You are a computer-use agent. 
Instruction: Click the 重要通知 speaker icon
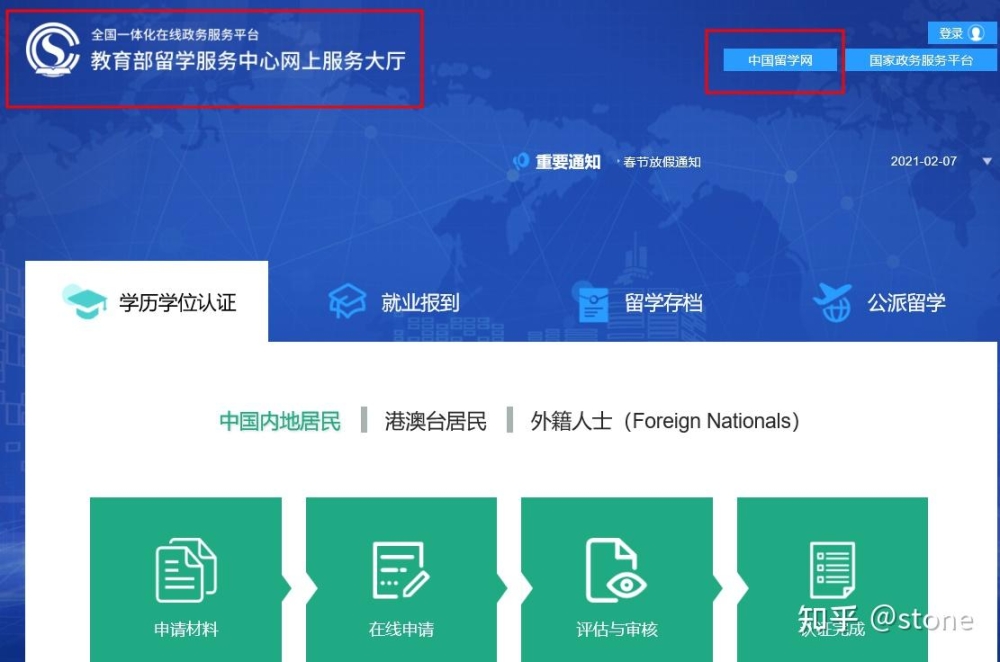coord(521,161)
